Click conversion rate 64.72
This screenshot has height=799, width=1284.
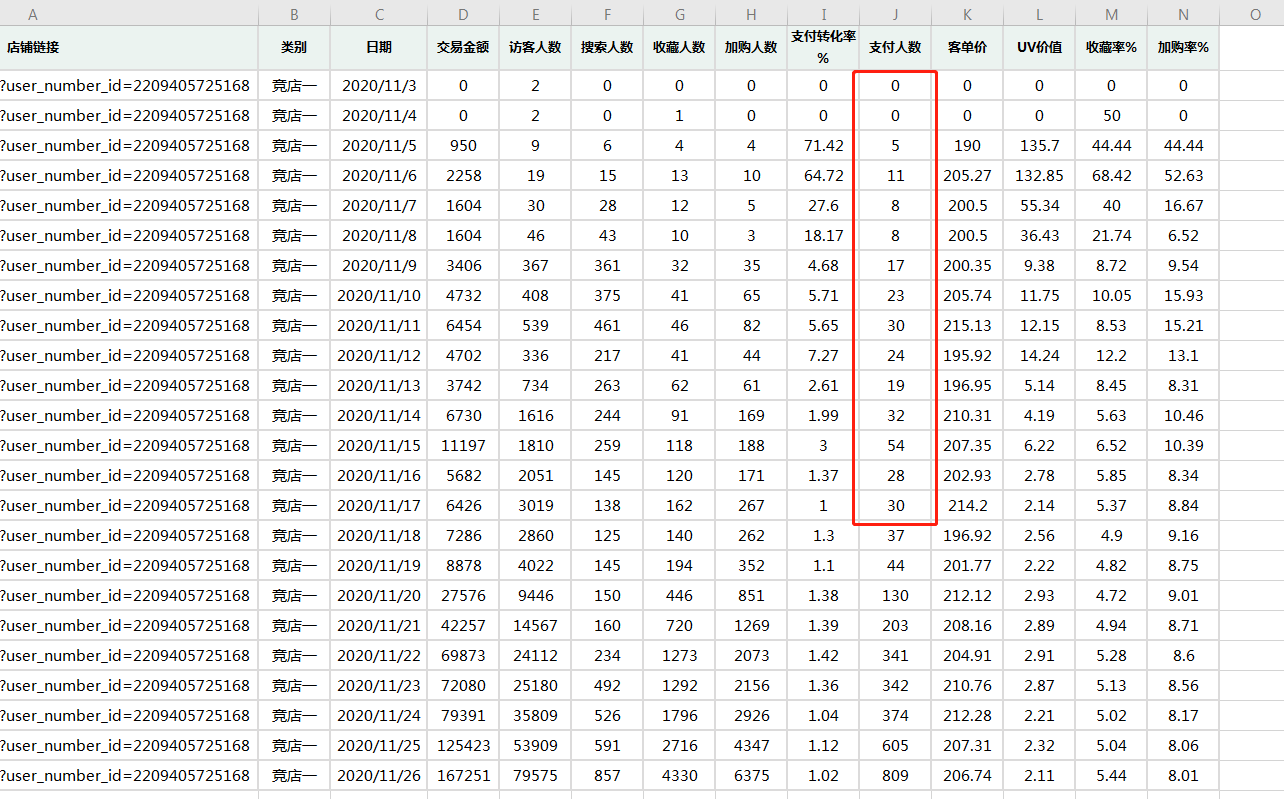[823, 176]
